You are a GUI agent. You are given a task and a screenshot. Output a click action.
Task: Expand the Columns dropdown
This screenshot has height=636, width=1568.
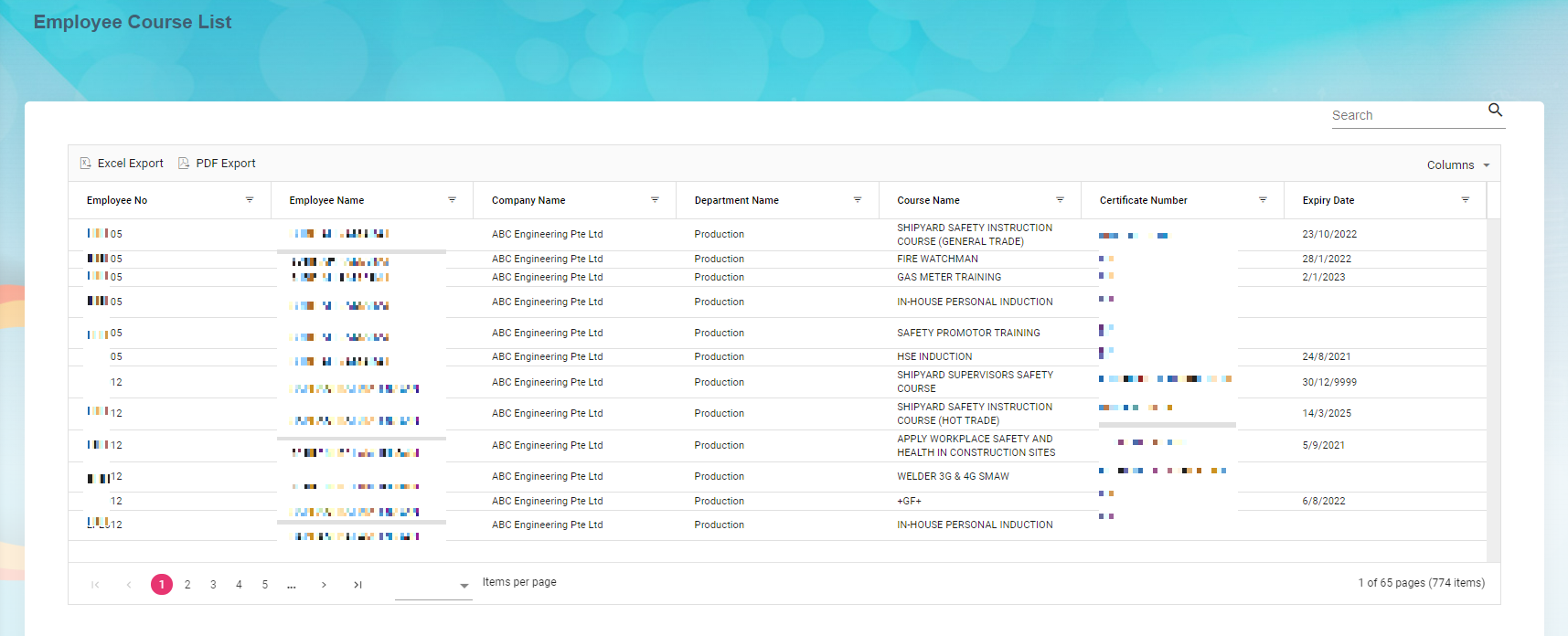click(1458, 165)
